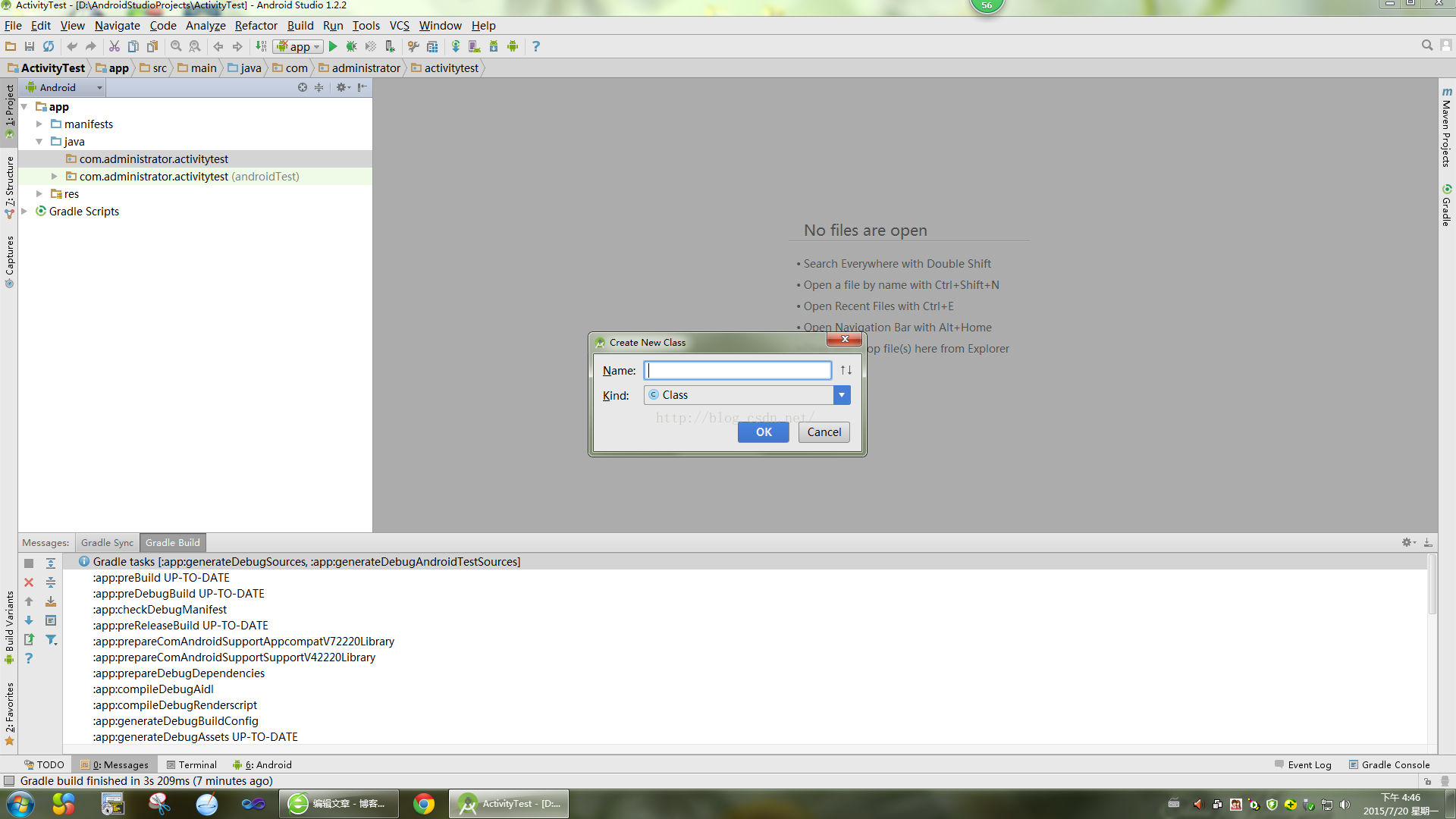Screen dimensions: 1456x819
Task: Open the Gradle Console button
Action: point(1389,764)
